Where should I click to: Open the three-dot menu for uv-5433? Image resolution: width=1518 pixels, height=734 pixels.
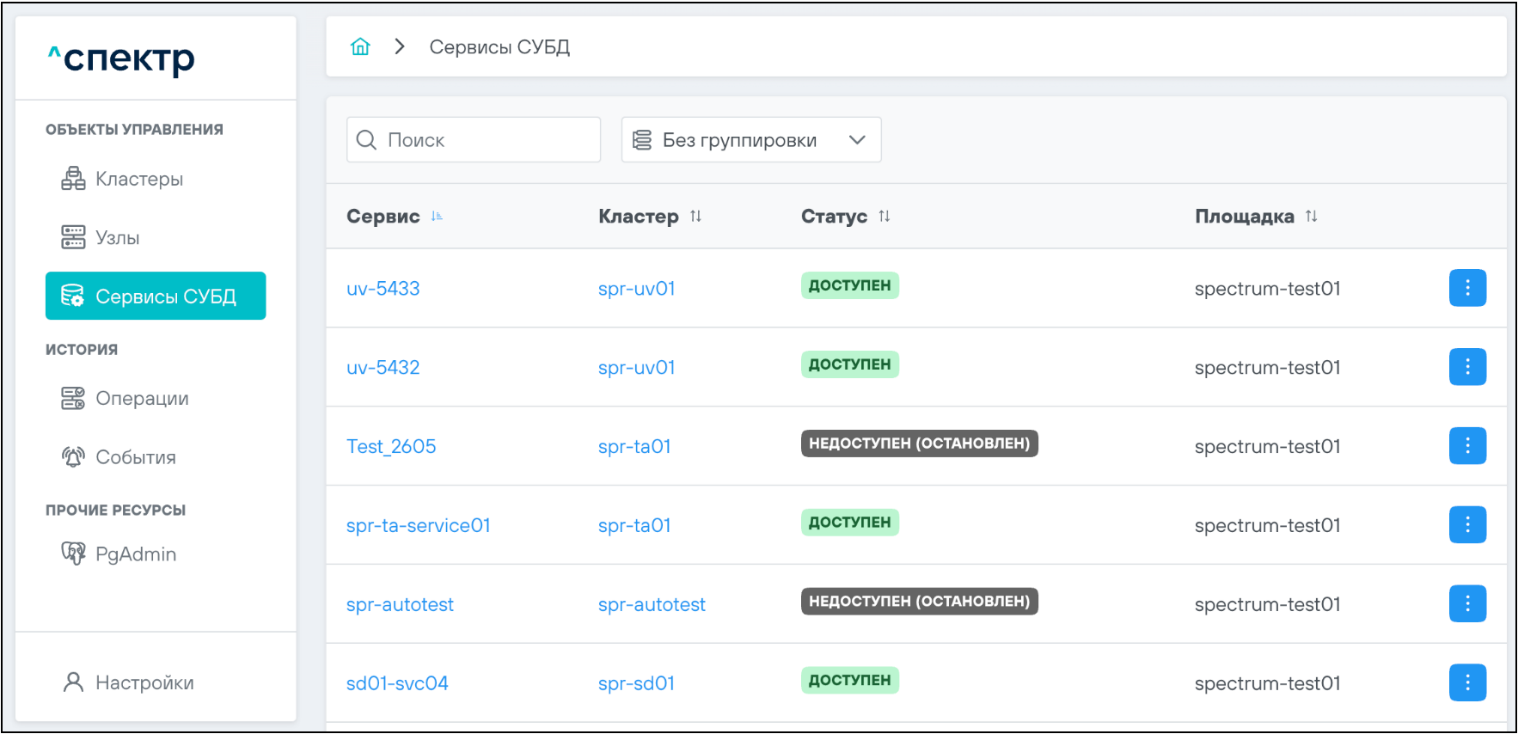point(1467,288)
